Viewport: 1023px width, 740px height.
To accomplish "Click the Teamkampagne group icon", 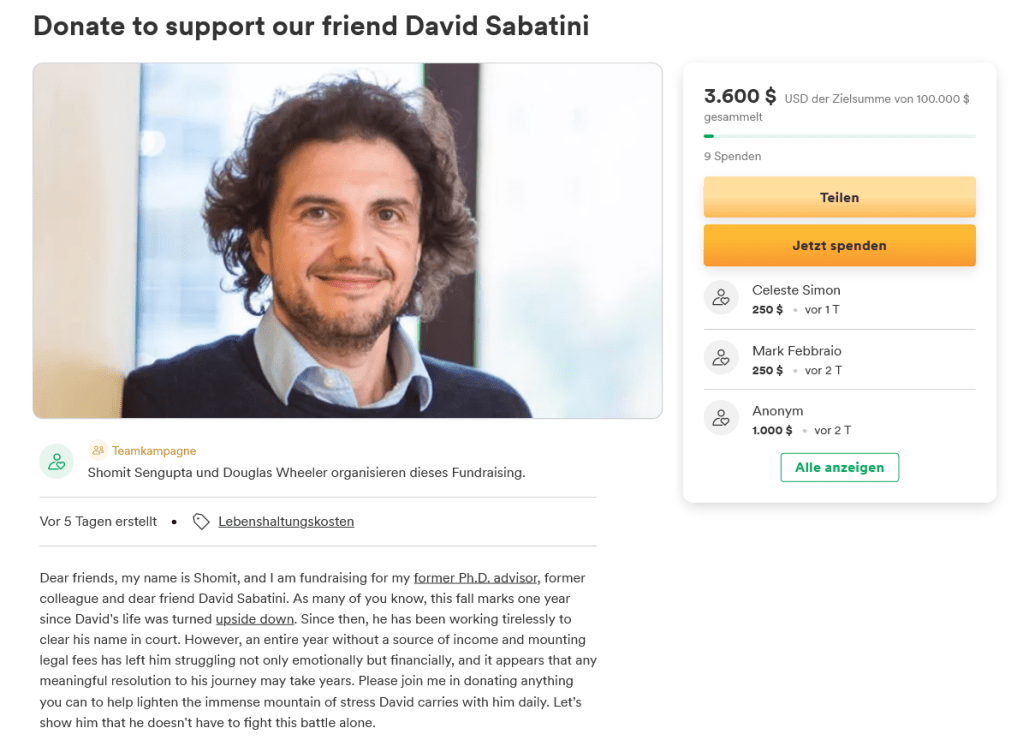I will pyautogui.click(x=97, y=450).
